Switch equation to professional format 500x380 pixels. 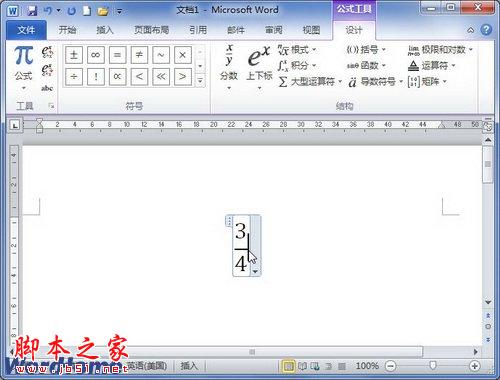coord(47,52)
